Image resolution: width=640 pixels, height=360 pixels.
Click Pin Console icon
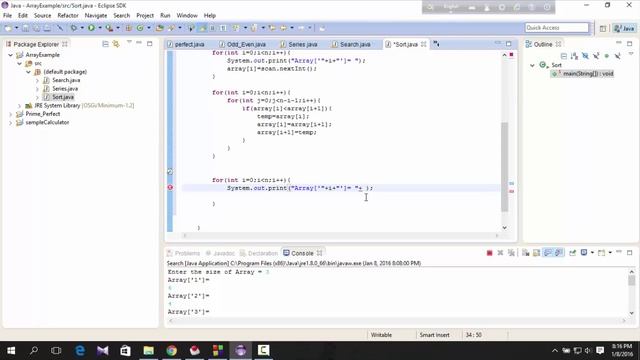tap(573, 253)
